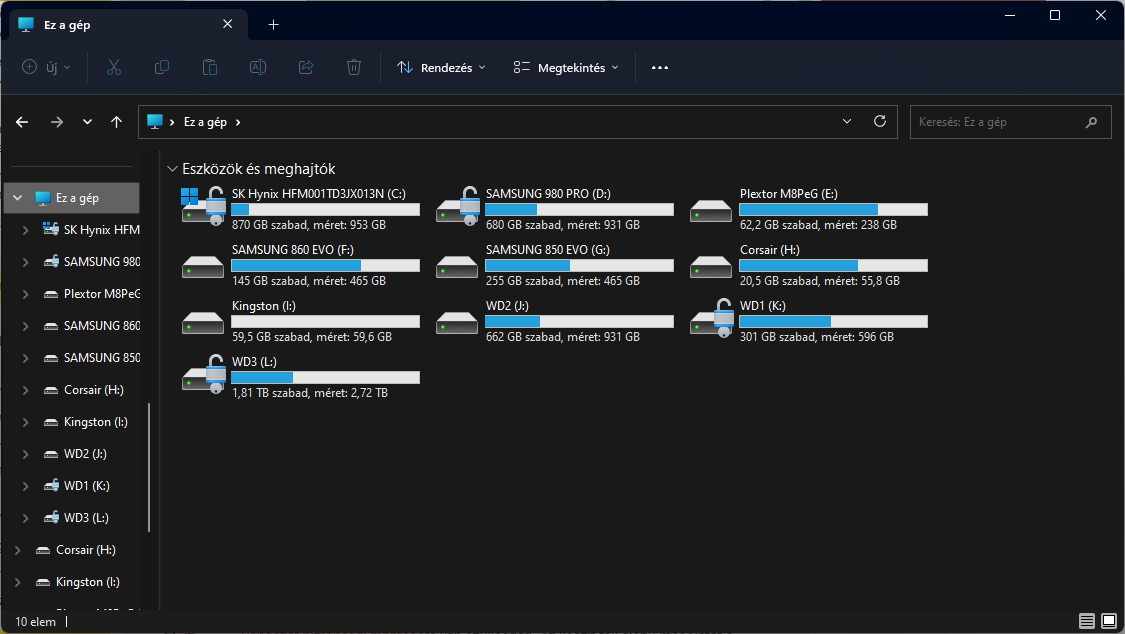Expand SAMSUNG 860 tree node
This screenshot has width=1125, height=634.
click(25, 326)
